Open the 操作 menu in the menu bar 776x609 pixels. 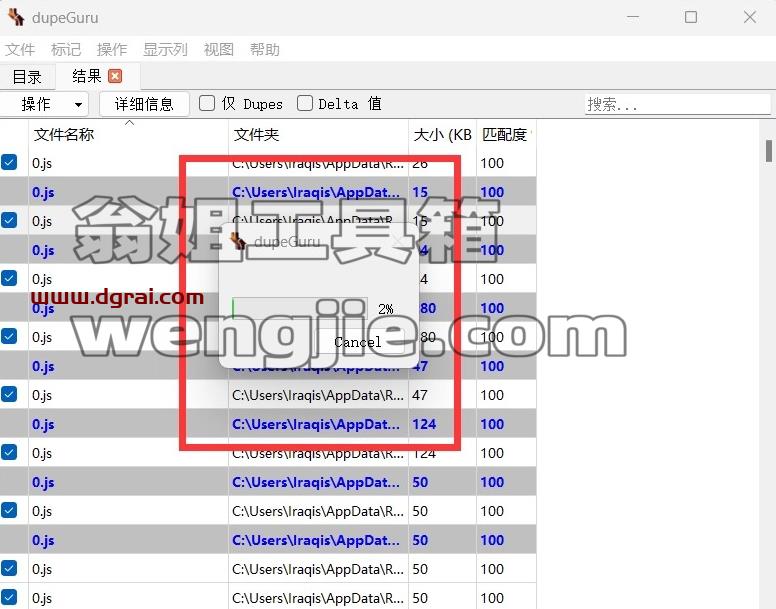pyautogui.click(x=112, y=49)
